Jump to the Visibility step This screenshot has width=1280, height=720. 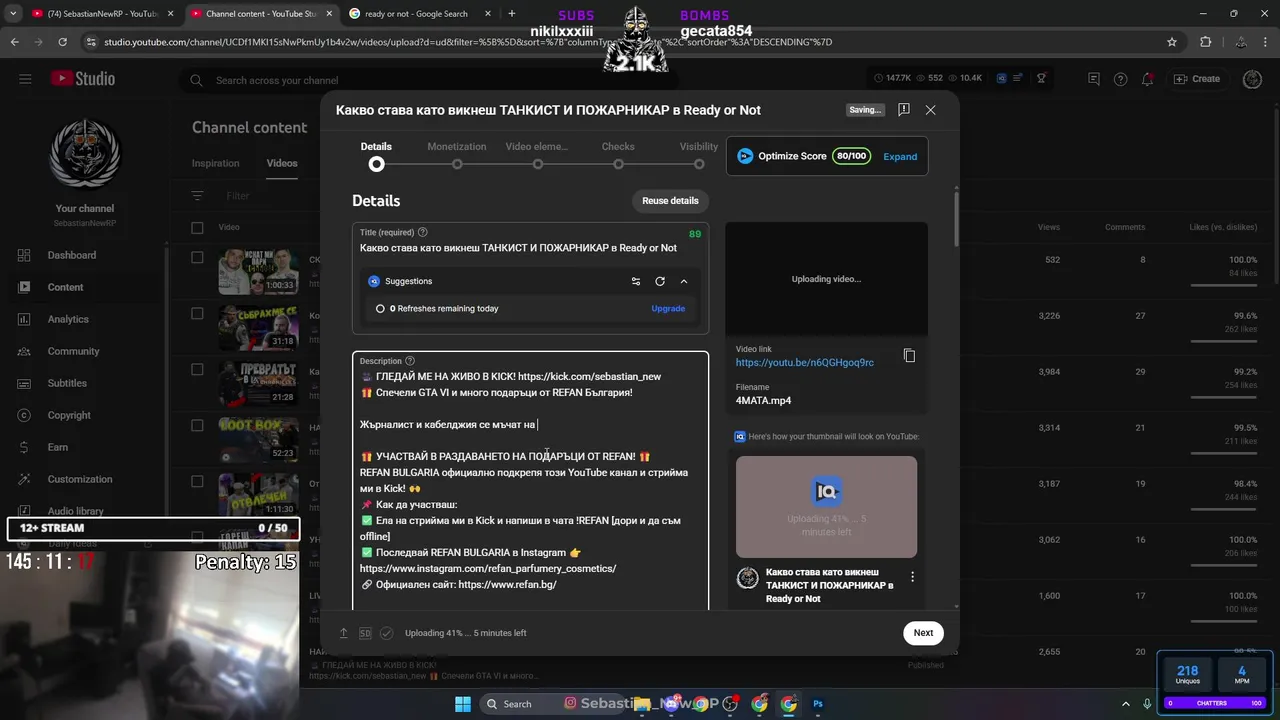699,155
